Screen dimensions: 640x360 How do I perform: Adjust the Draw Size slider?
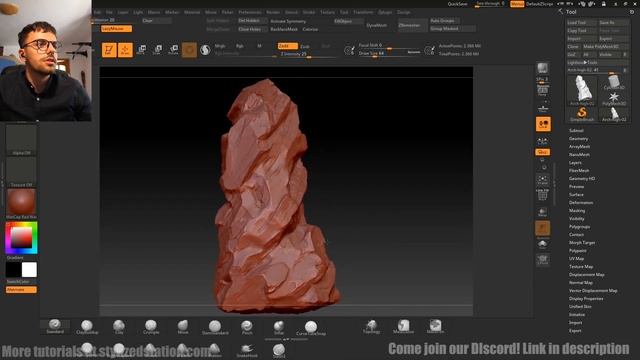tap(389, 53)
